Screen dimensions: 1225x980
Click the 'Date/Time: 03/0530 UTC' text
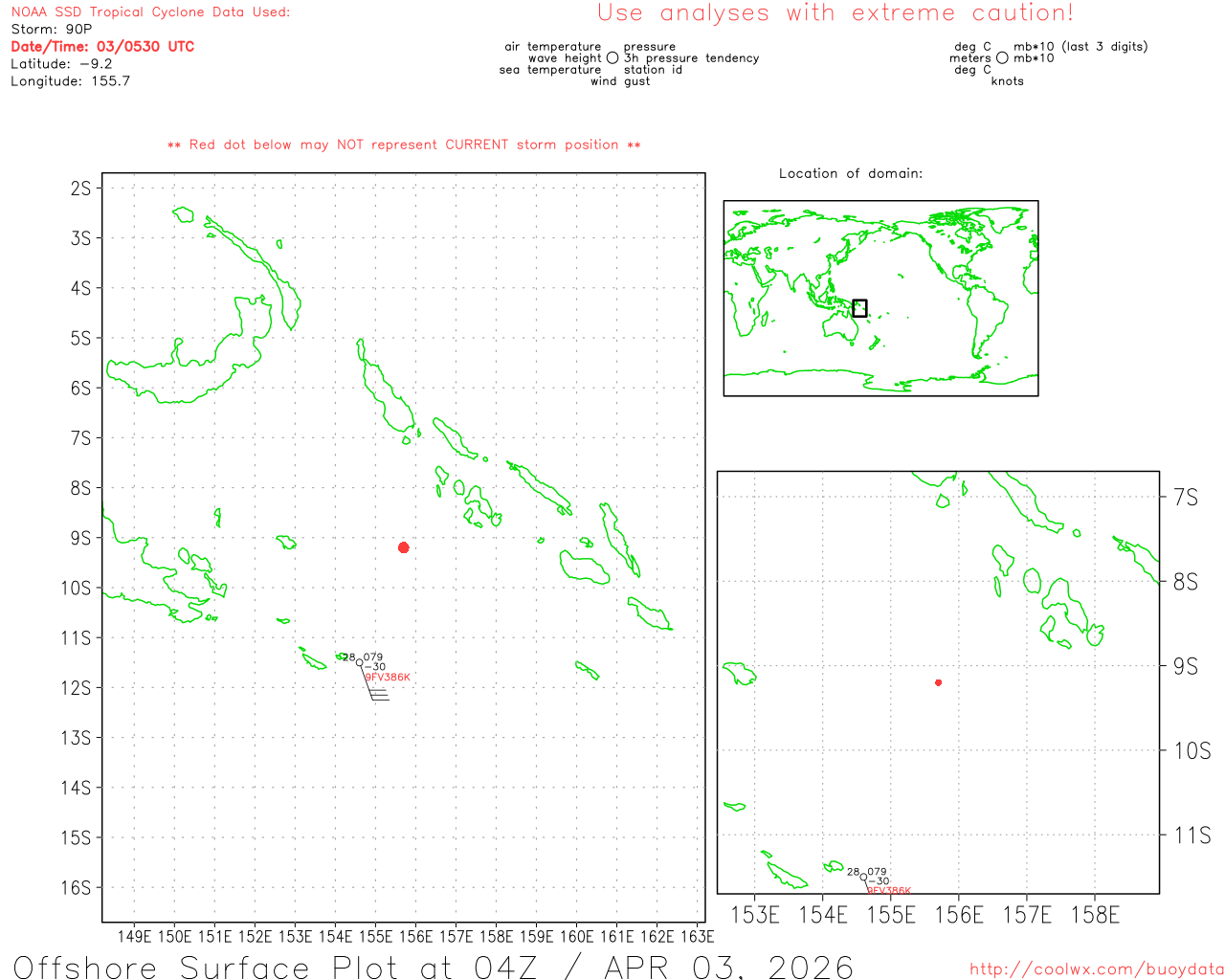point(102,47)
